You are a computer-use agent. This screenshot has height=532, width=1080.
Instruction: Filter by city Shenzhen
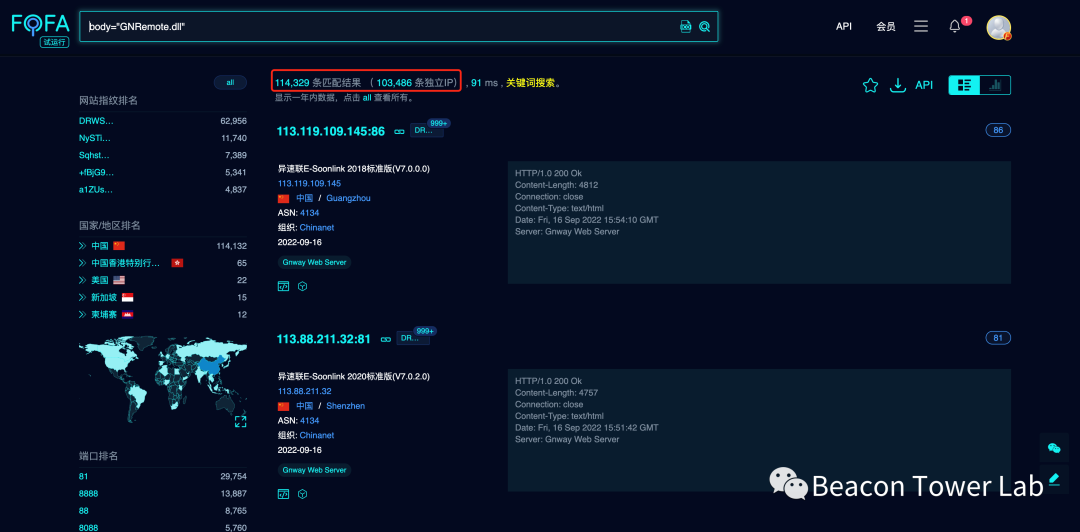(x=346, y=406)
